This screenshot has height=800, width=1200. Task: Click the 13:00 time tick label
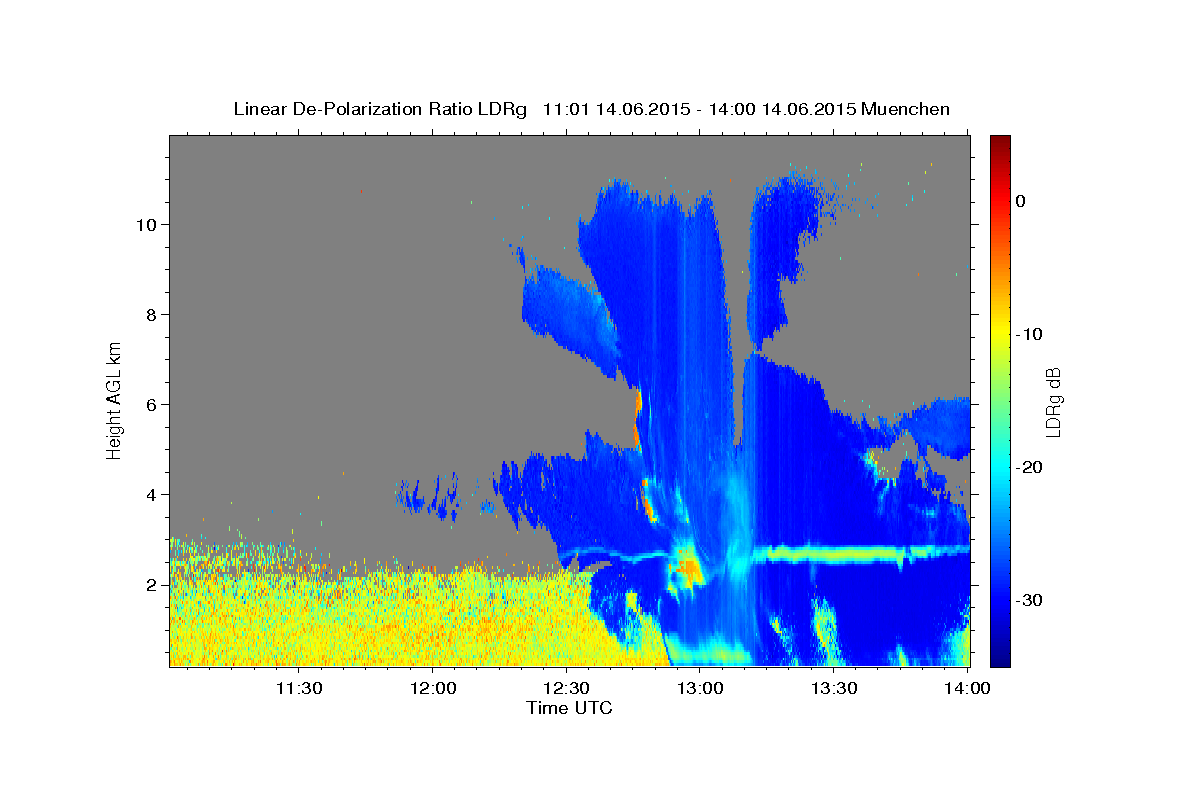pos(701,688)
